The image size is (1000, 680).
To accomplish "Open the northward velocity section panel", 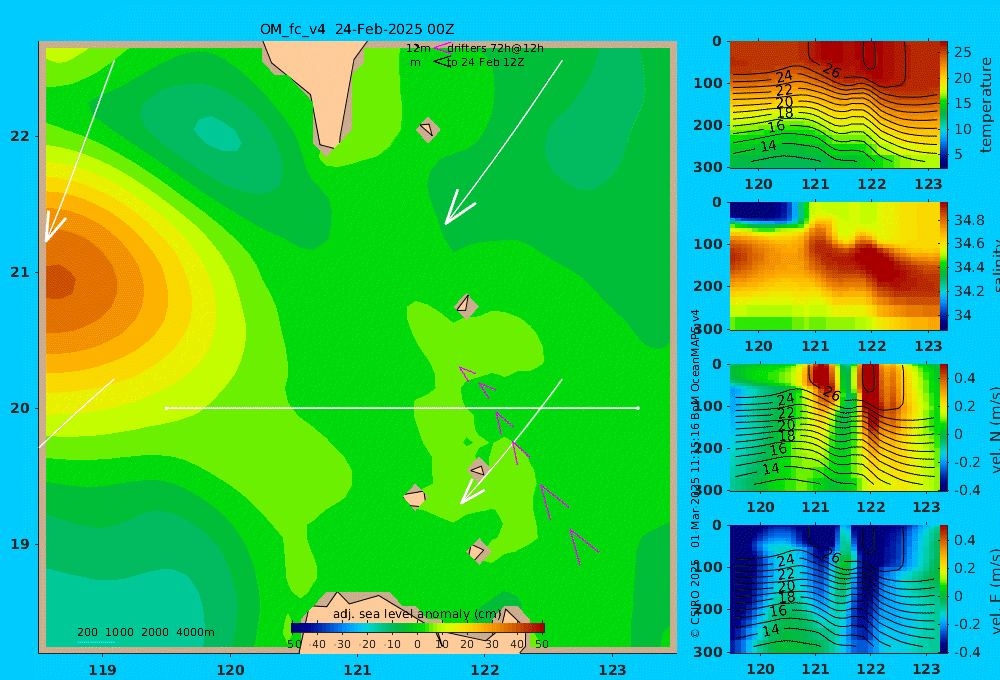I will point(834,428).
